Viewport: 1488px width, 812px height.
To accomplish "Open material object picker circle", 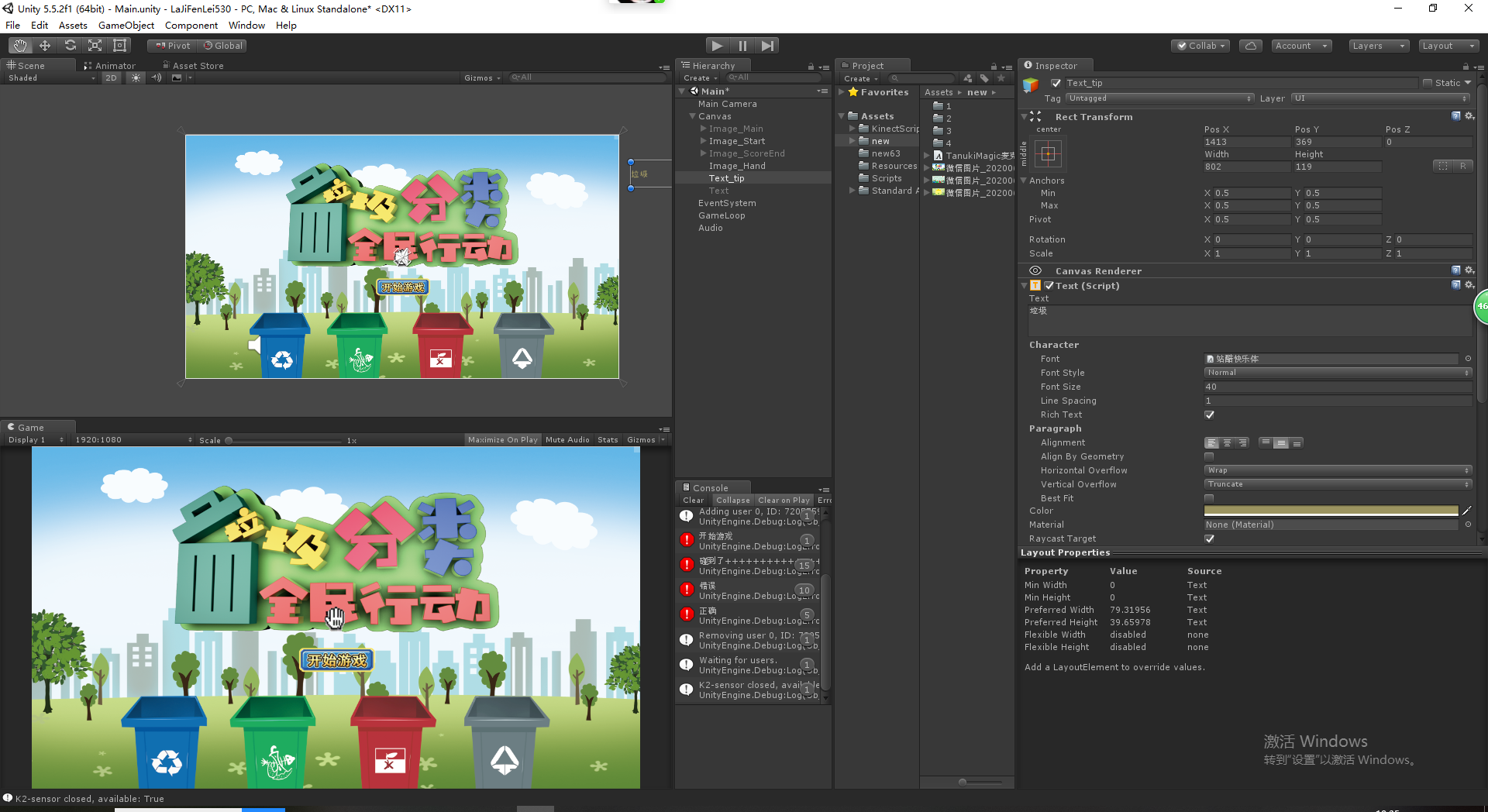I will tap(1468, 525).
